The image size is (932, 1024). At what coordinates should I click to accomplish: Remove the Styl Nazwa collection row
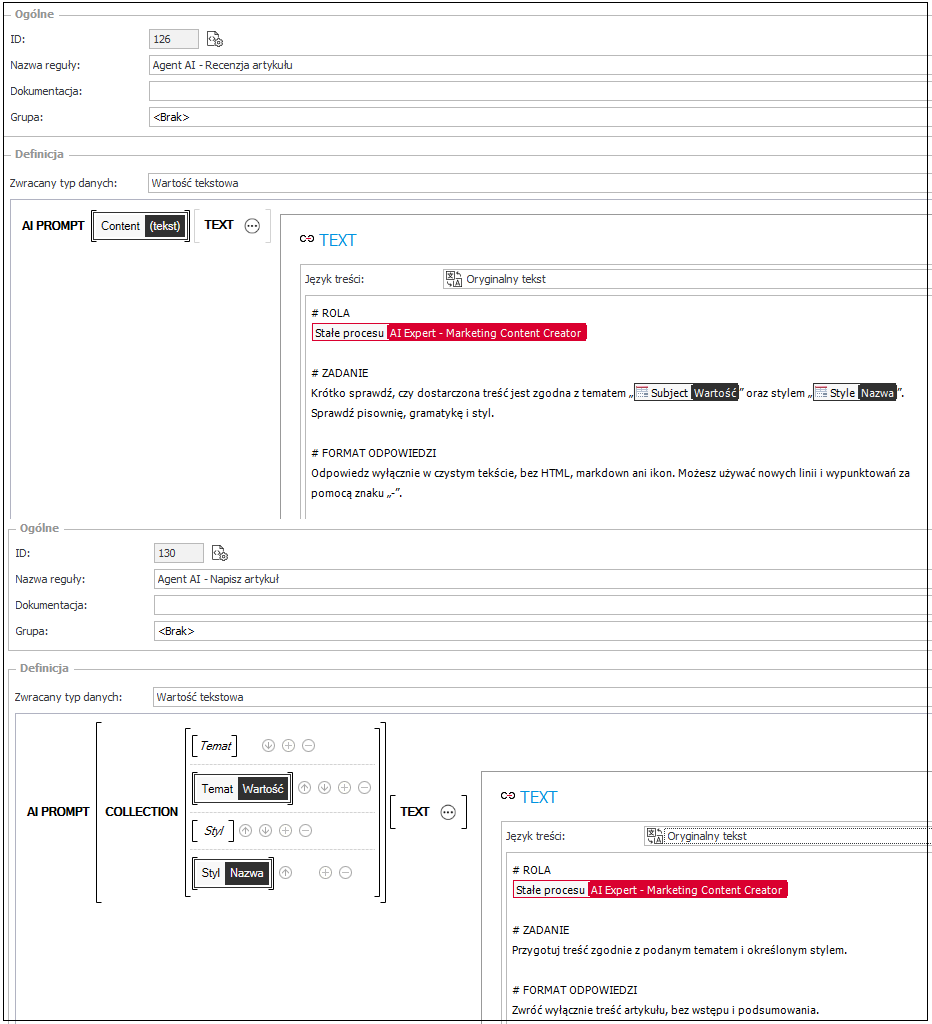[345, 872]
